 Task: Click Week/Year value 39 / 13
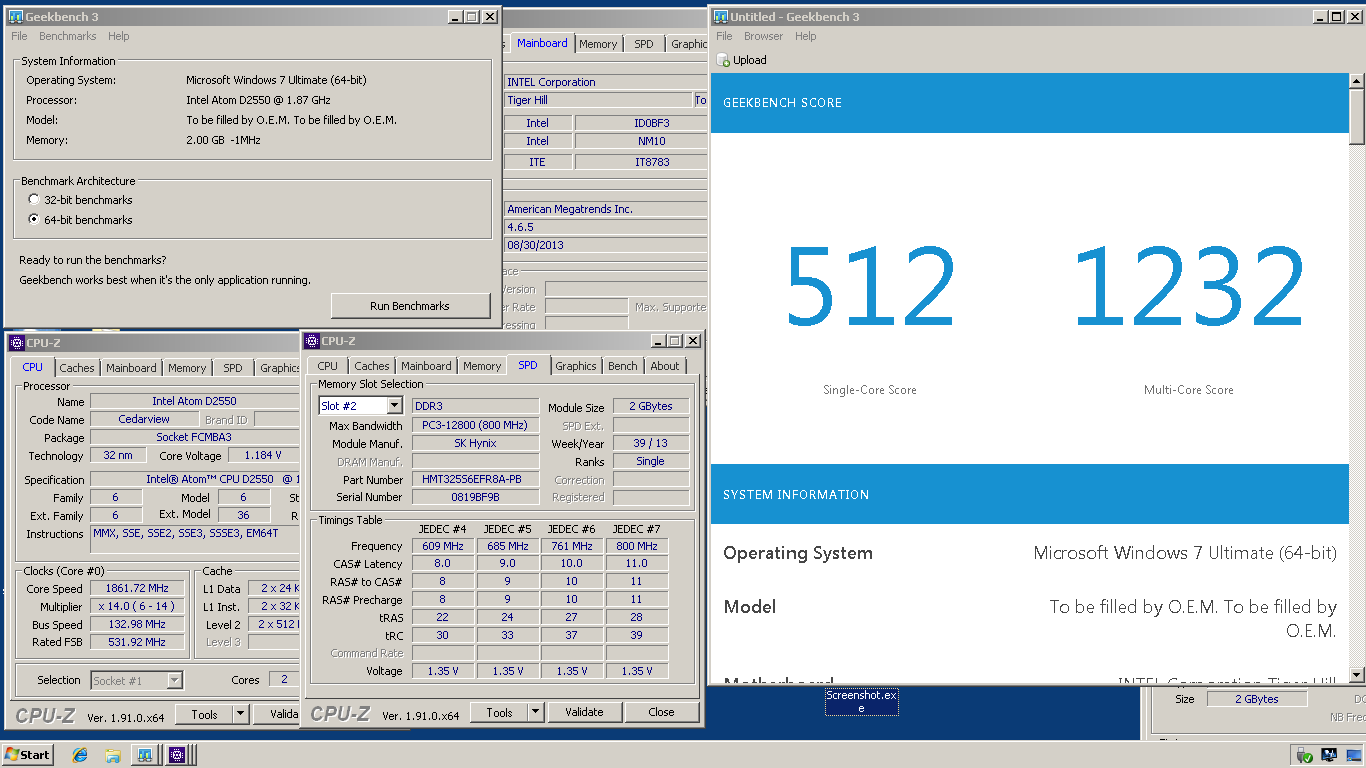(x=650, y=443)
